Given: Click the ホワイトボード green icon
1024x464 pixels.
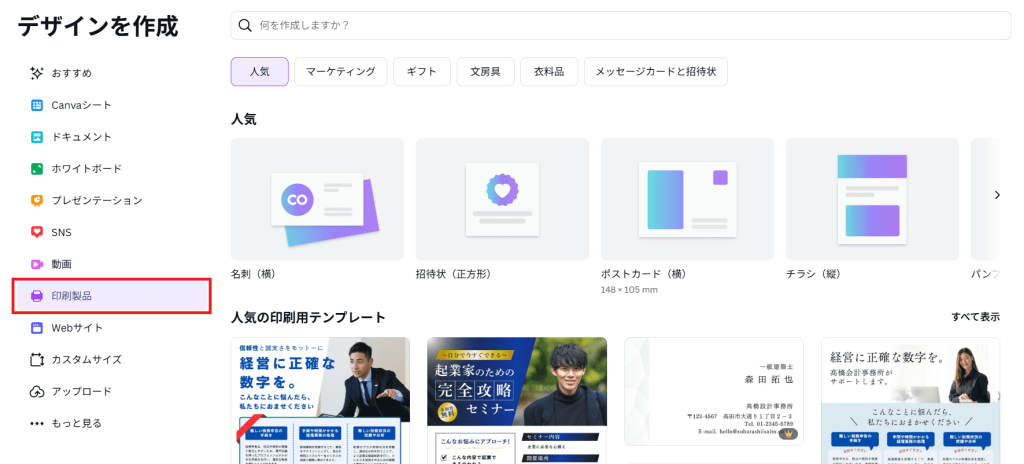Looking at the screenshot, I should tap(37, 169).
